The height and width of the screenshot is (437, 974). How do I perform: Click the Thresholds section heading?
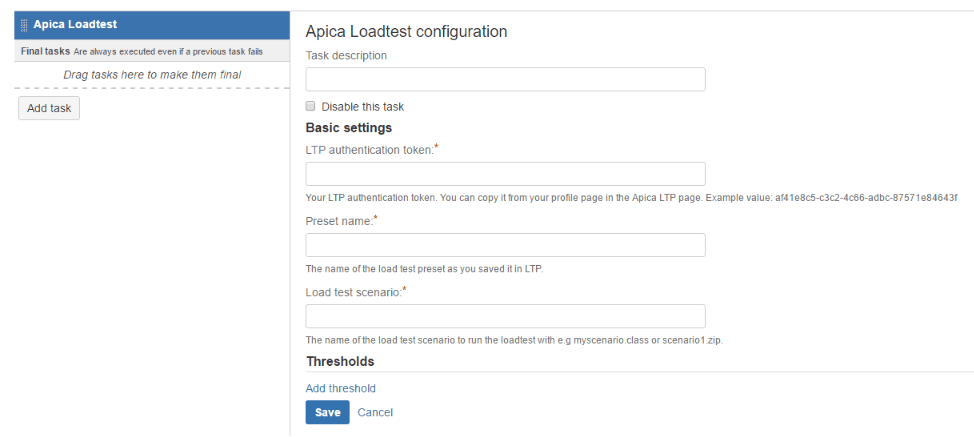click(340, 361)
